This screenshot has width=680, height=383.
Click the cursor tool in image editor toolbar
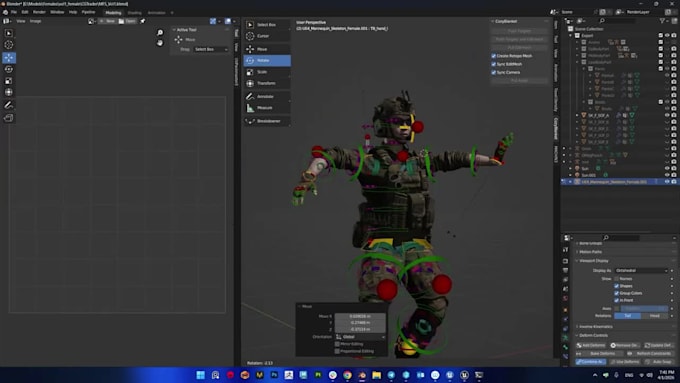point(9,44)
